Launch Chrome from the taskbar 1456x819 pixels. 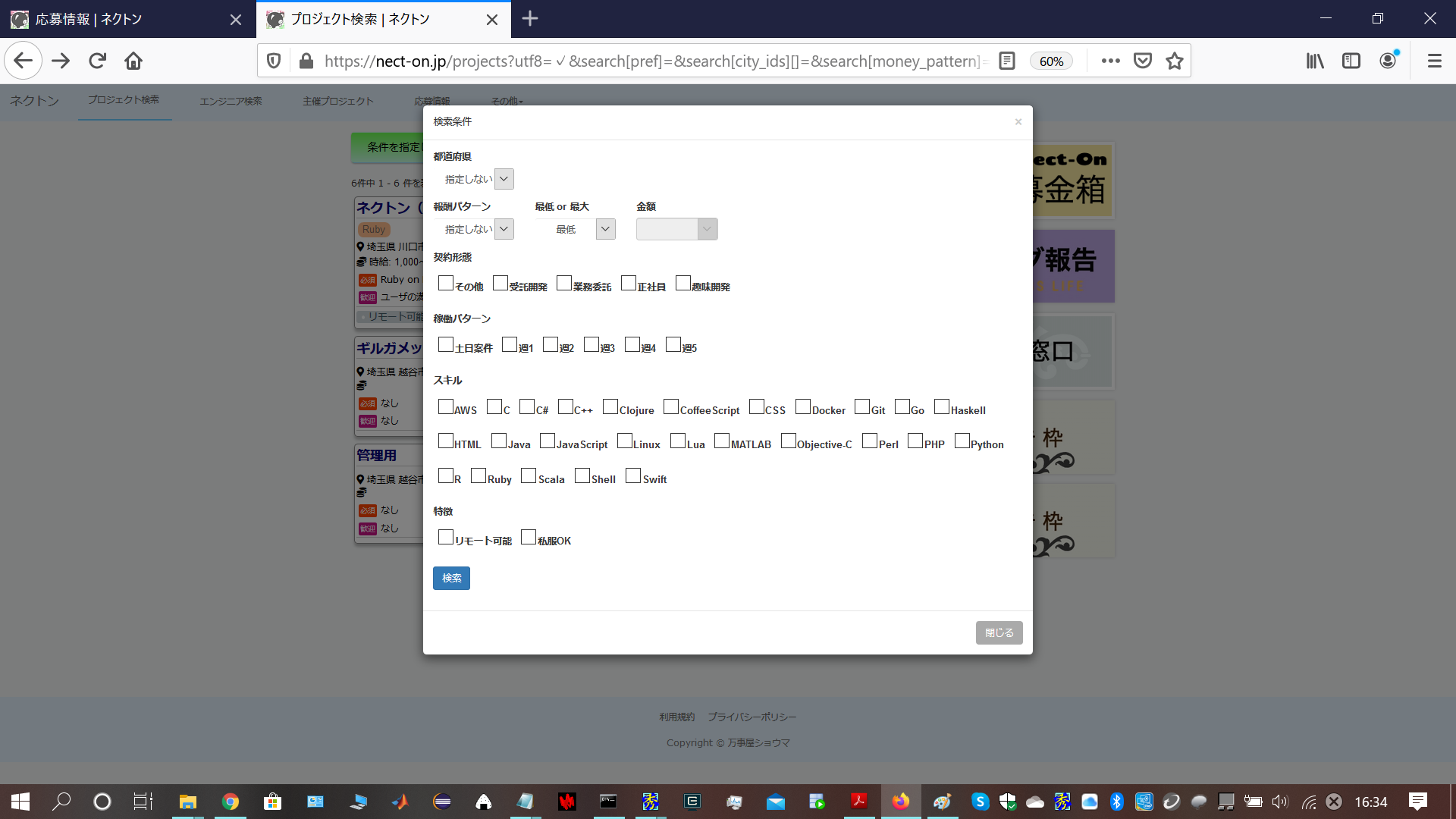pyautogui.click(x=230, y=802)
